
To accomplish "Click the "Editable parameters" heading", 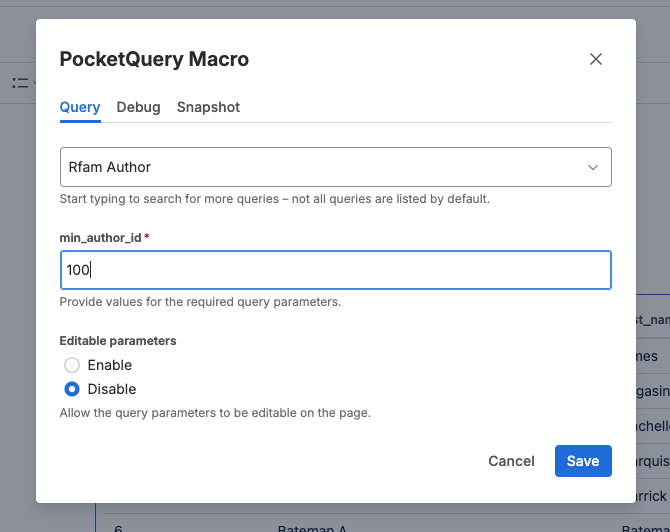I will click(x=118, y=341).
